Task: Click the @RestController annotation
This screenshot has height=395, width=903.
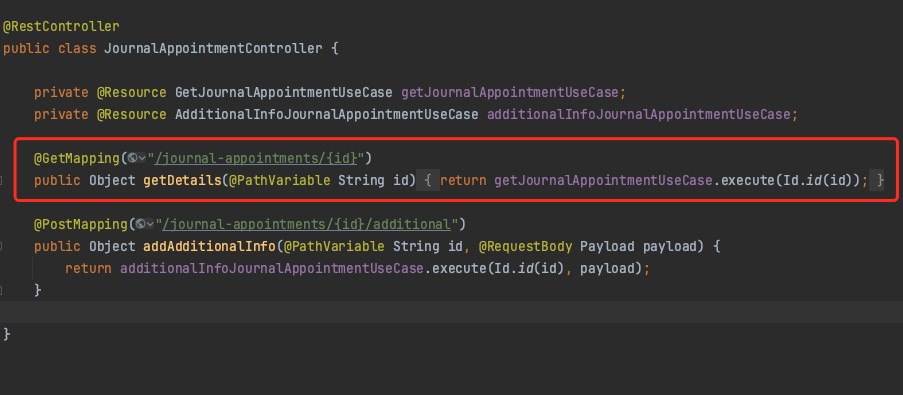Action: pyautogui.click(x=61, y=26)
